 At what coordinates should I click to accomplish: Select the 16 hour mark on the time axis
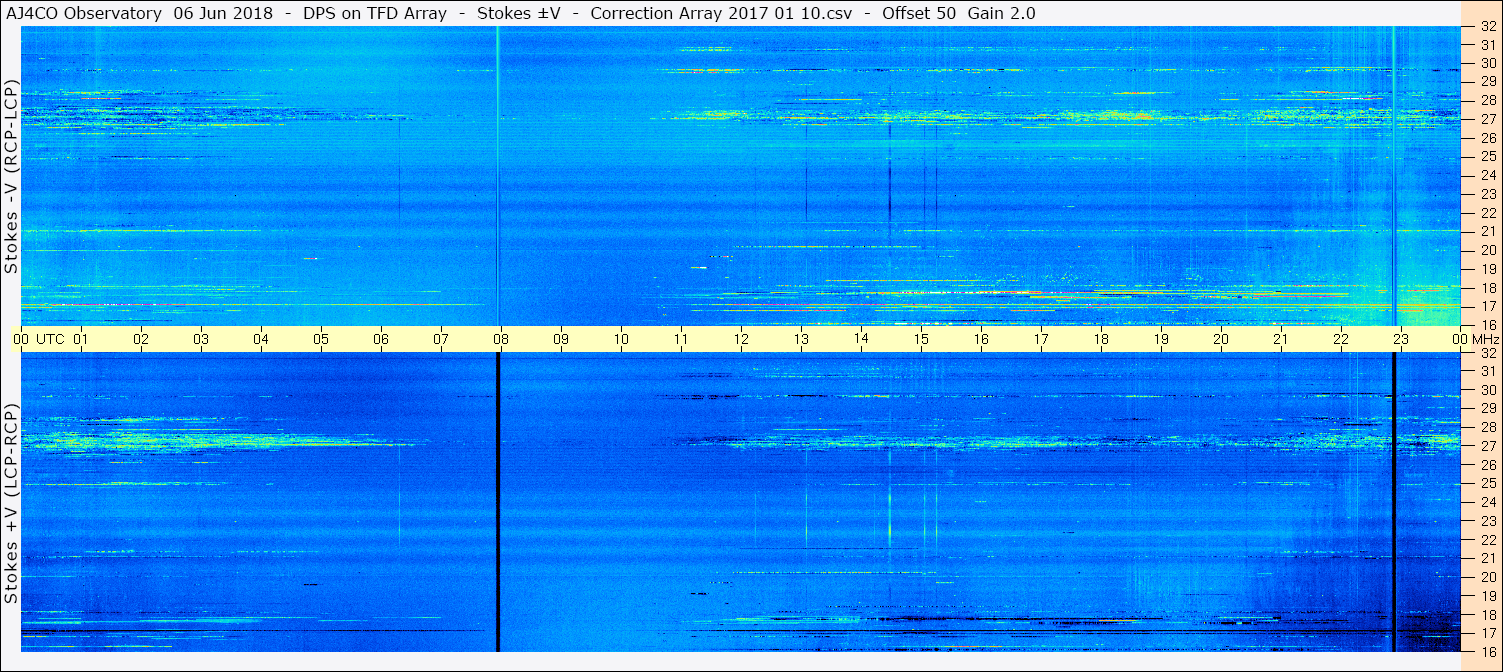[x=981, y=339]
